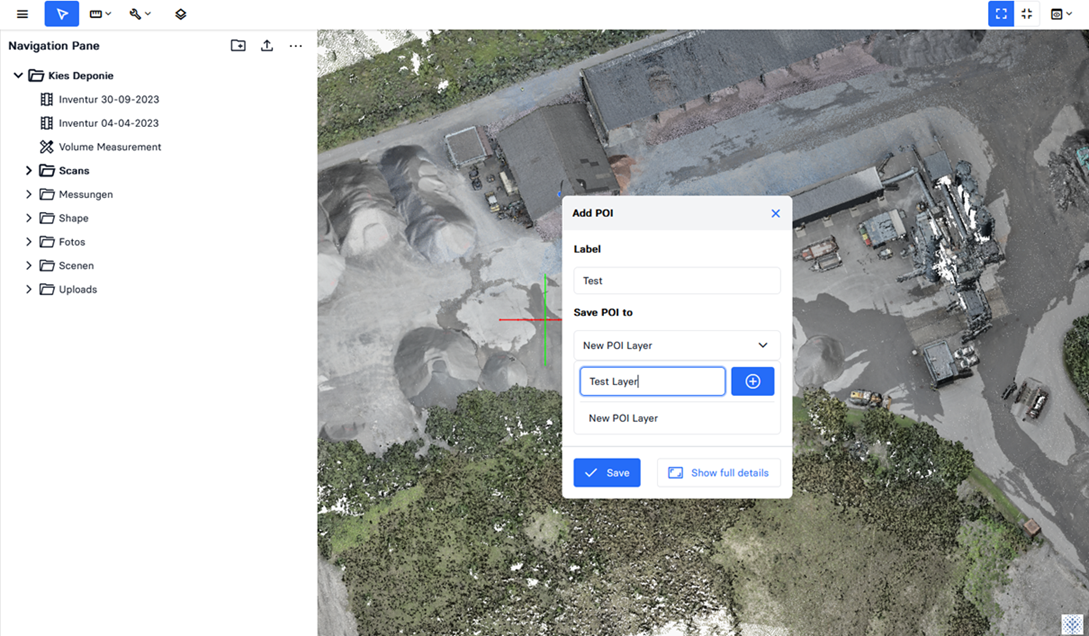The image size is (1089, 636).
Task: Open the camera view settings dropdown
Action: click(1061, 14)
